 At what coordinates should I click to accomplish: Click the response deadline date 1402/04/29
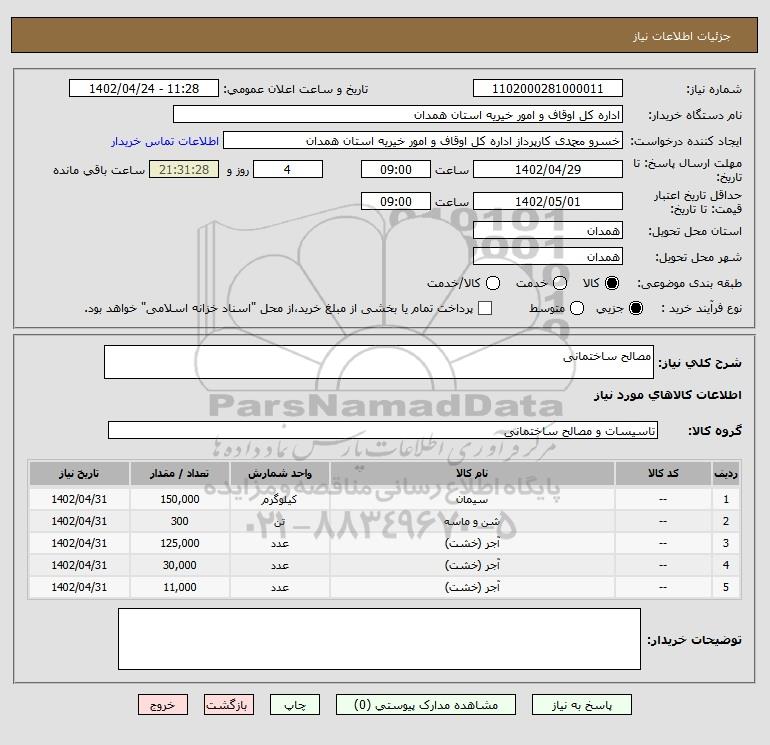click(x=548, y=169)
